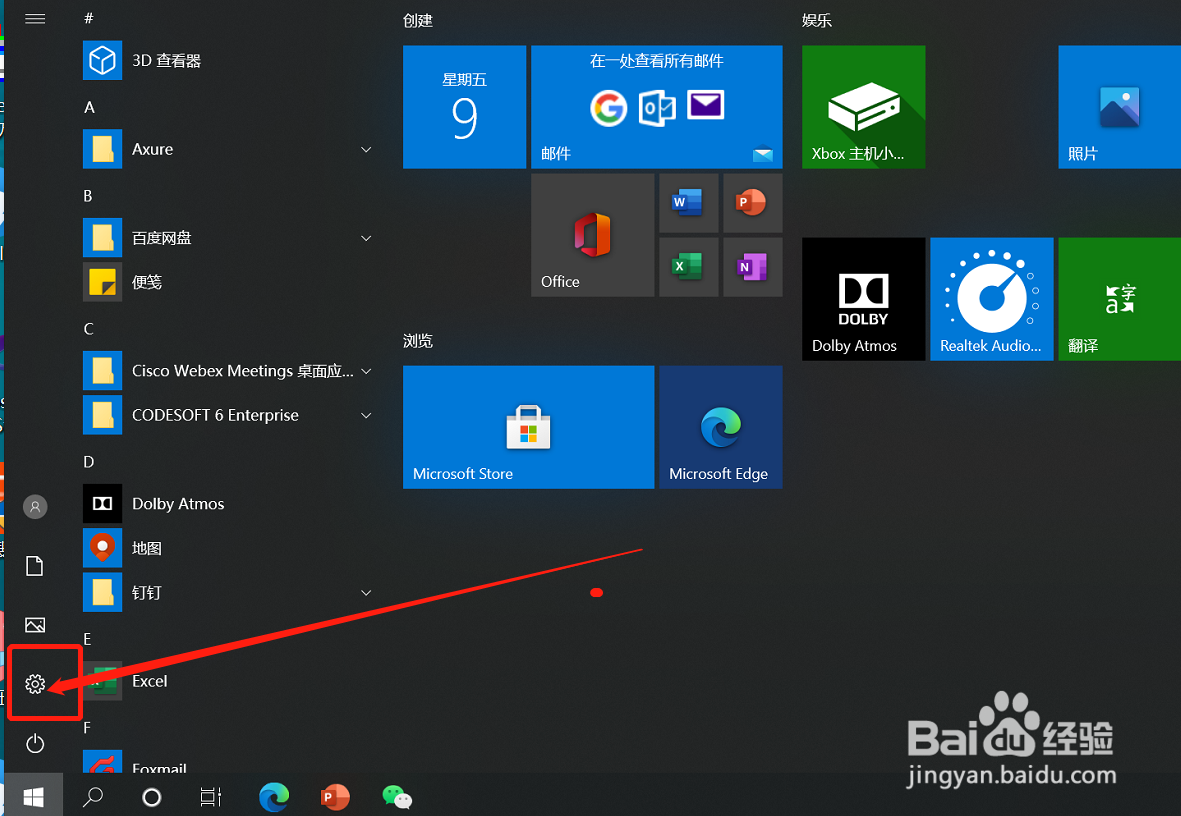
Task: Open PowerPoint from the taskbar
Action: (x=335, y=796)
